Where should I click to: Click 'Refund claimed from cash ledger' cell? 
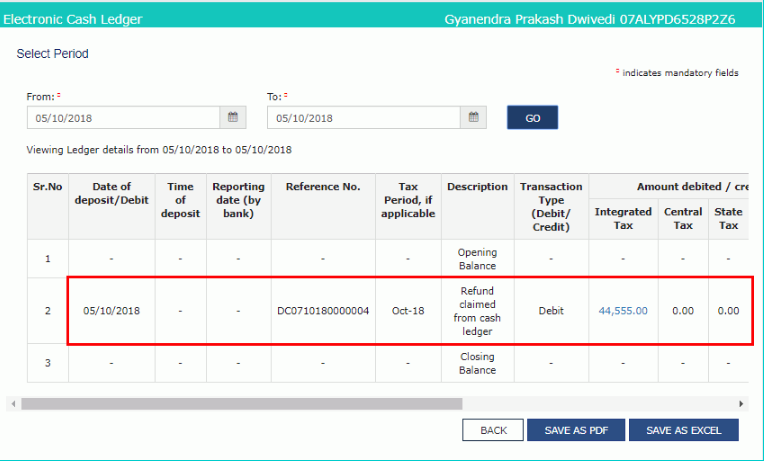(477, 311)
